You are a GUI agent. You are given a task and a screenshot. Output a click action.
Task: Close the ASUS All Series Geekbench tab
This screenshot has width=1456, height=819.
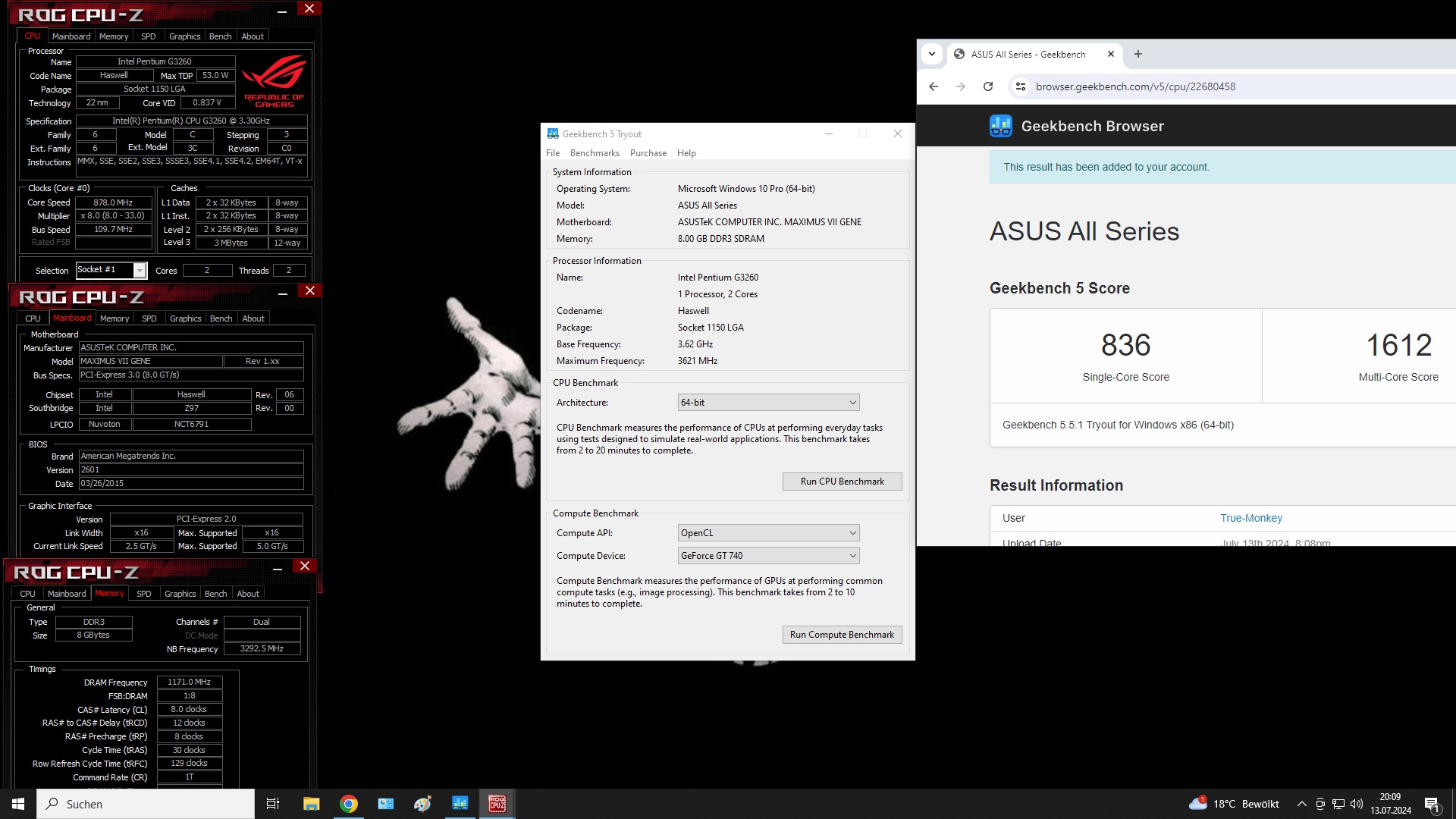pyautogui.click(x=1111, y=54)
